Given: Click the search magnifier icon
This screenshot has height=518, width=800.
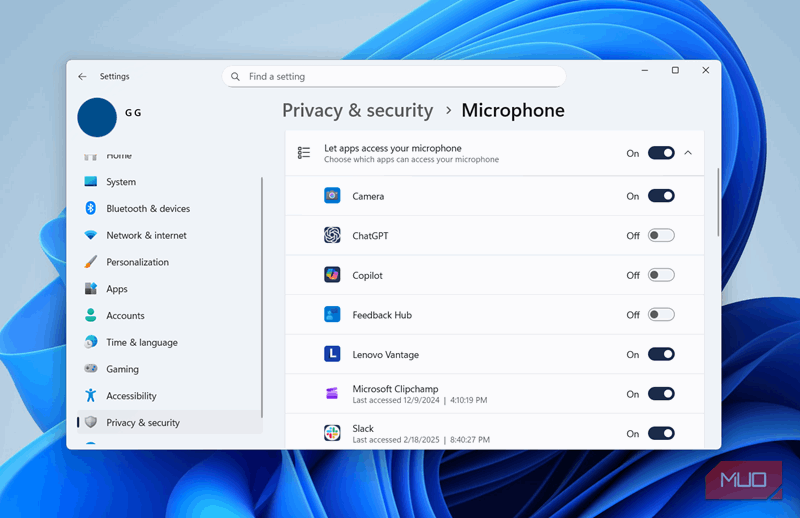Looking at the screenshot, I should 236,77.
